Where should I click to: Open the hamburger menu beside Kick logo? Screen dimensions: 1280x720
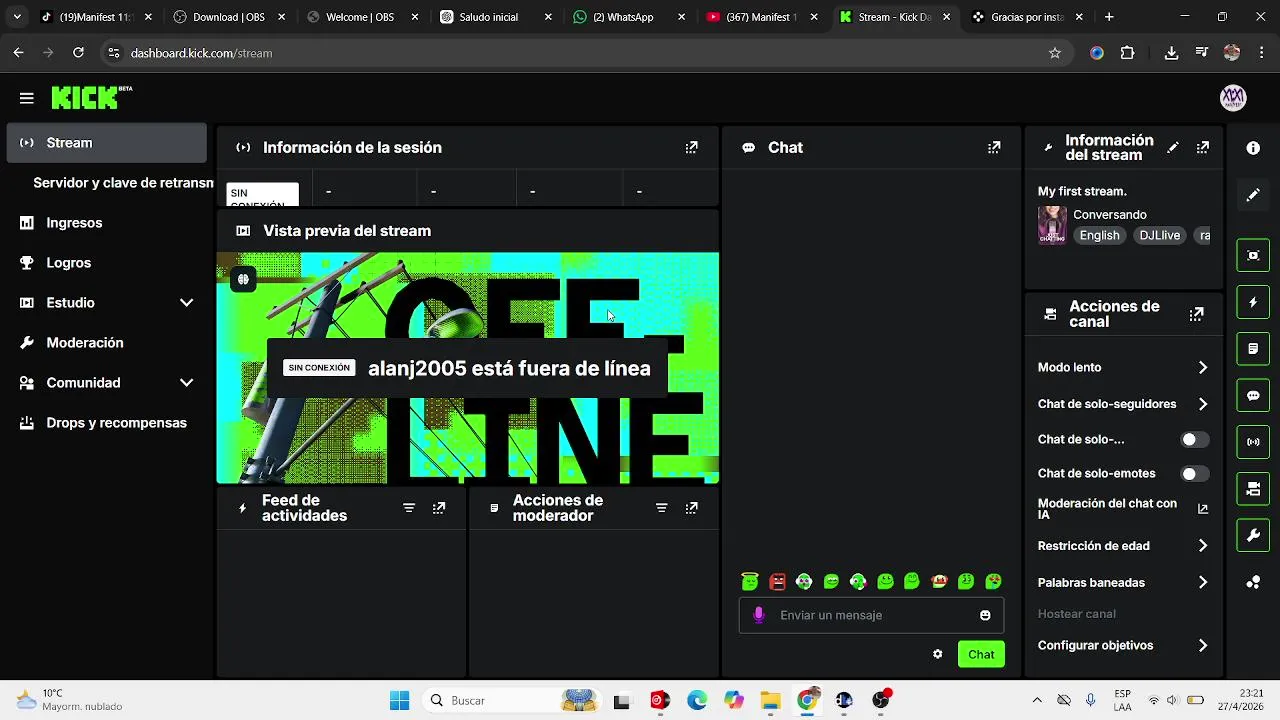coord(27,98)
